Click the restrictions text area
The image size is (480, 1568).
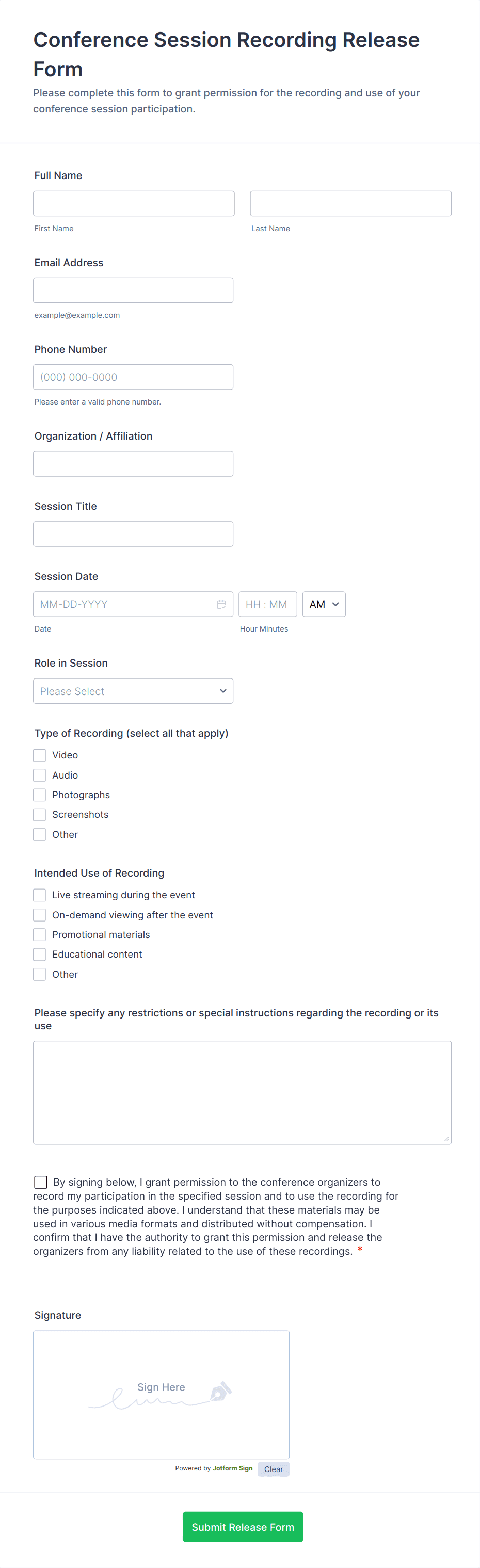(x=242, y=1092)
